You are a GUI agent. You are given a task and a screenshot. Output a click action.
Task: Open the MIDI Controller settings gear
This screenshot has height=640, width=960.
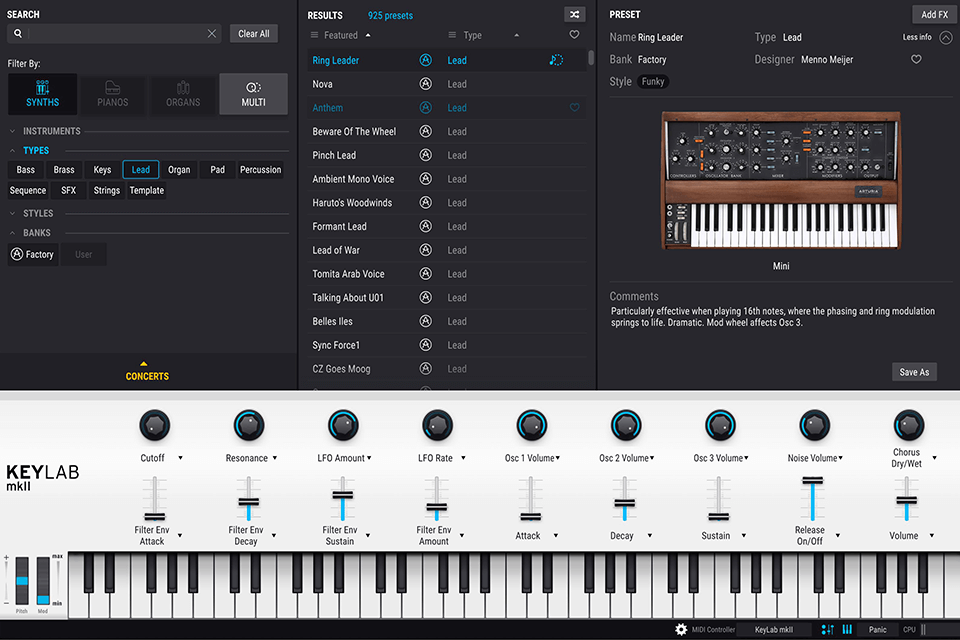click(x=681, y=629)
